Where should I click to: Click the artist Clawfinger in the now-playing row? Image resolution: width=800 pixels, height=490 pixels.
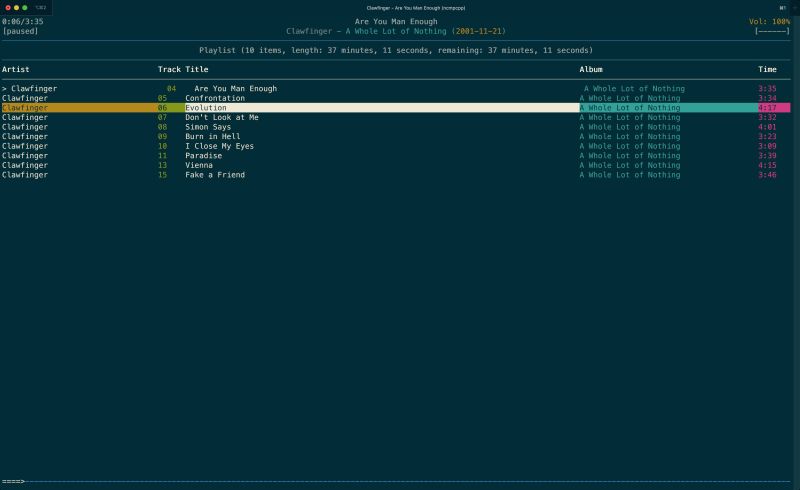tap(34, 88)
